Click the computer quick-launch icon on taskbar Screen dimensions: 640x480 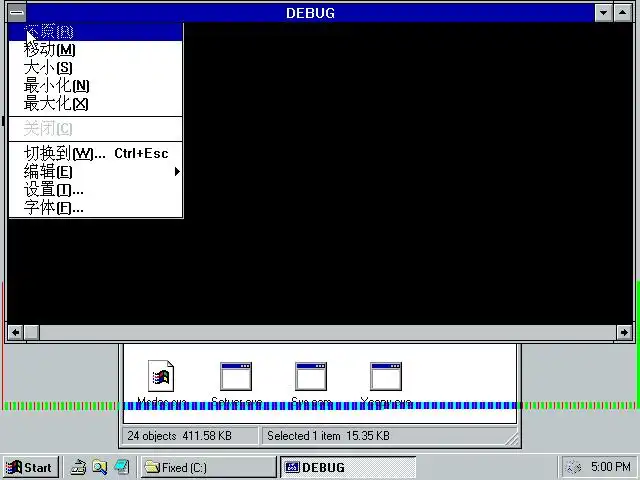point(122,467)
